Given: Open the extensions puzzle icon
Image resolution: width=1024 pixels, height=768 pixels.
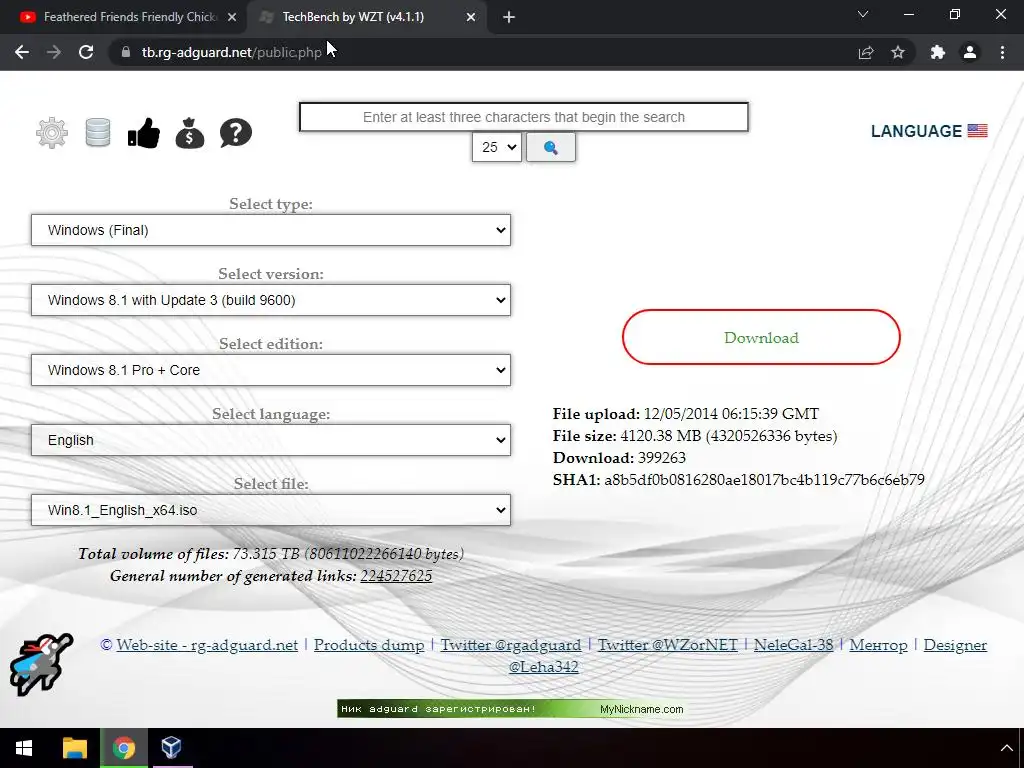Looking at the screenshot, I should point(938,52).
